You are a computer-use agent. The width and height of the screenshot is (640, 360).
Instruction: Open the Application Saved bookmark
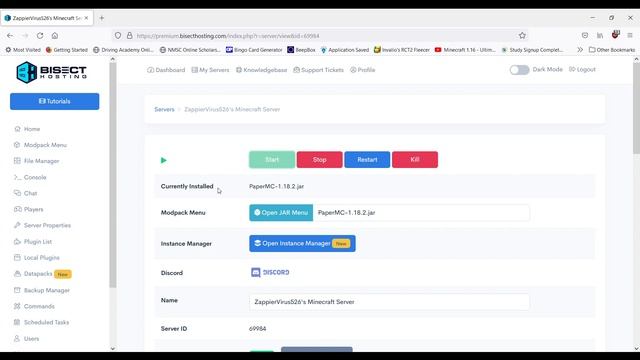[345, 50]
